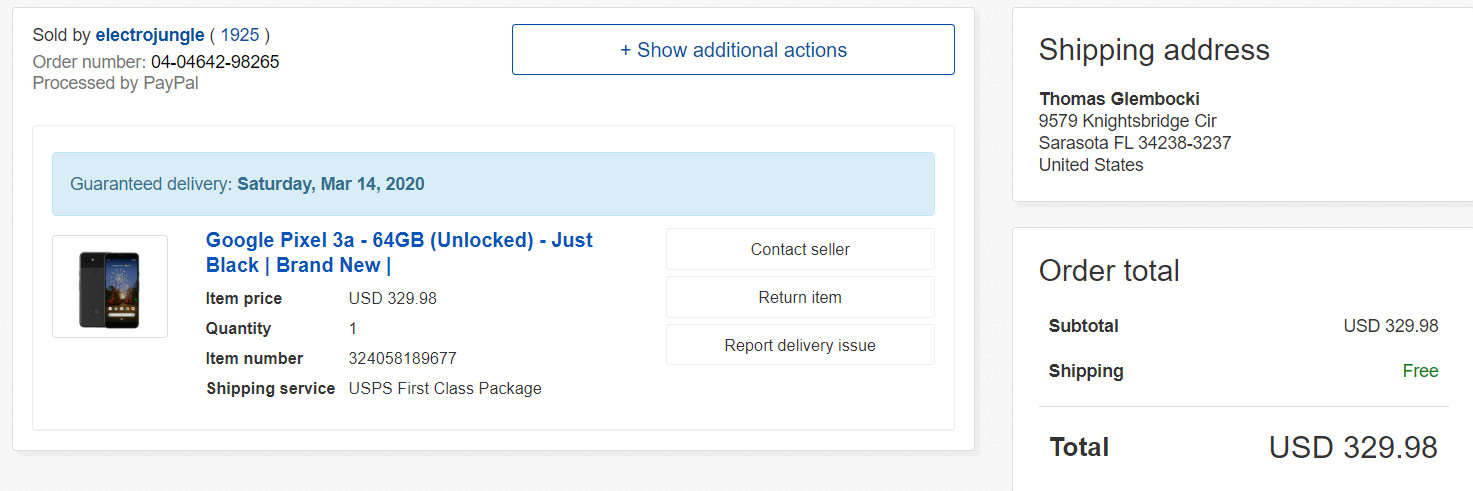Click the Pixel 3a product thumbnail
The height and width of the screenshot is (491, 1473).
click(x=110, y=287)
